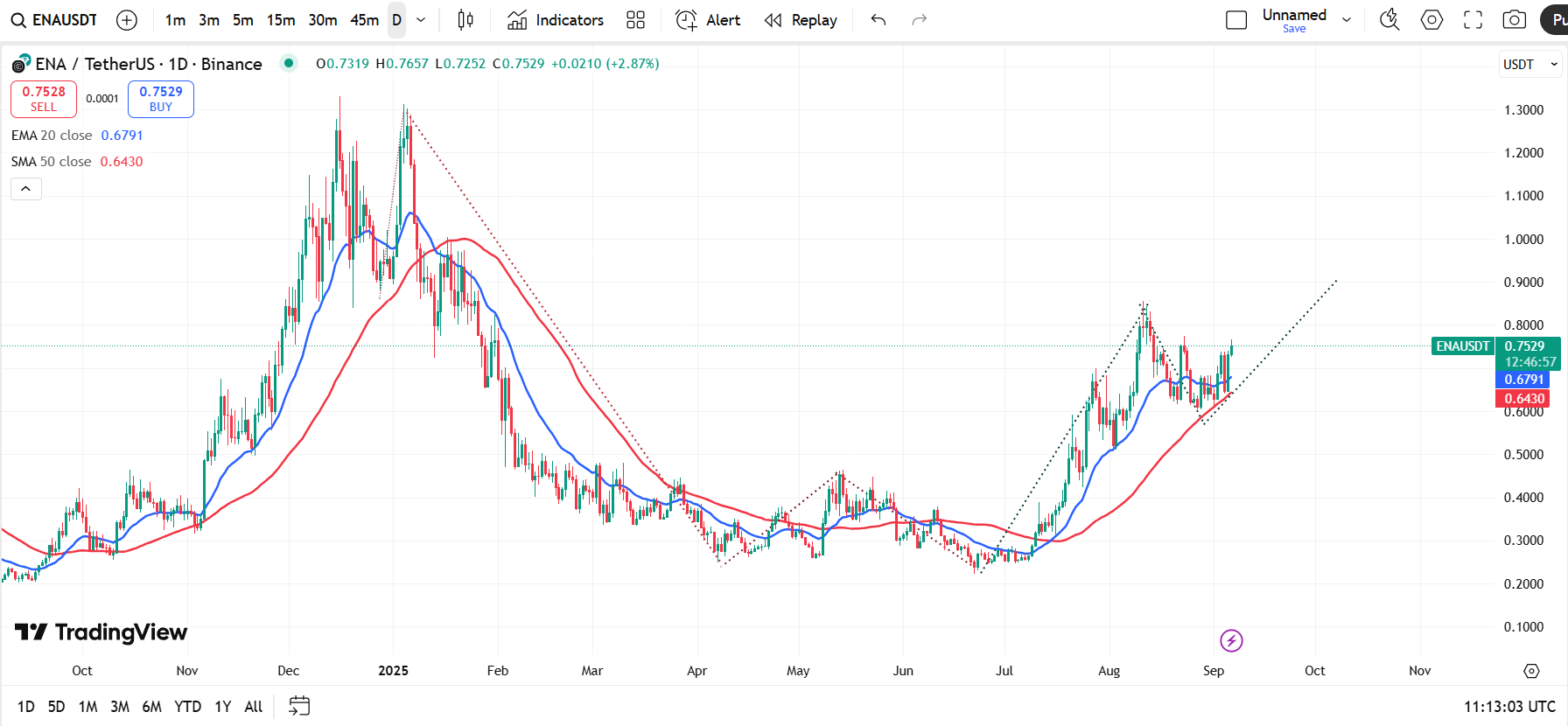Enter fullscreen mode
Image resolution: width=1568 pixels, height=726 pixels.
click(1473, 20)
